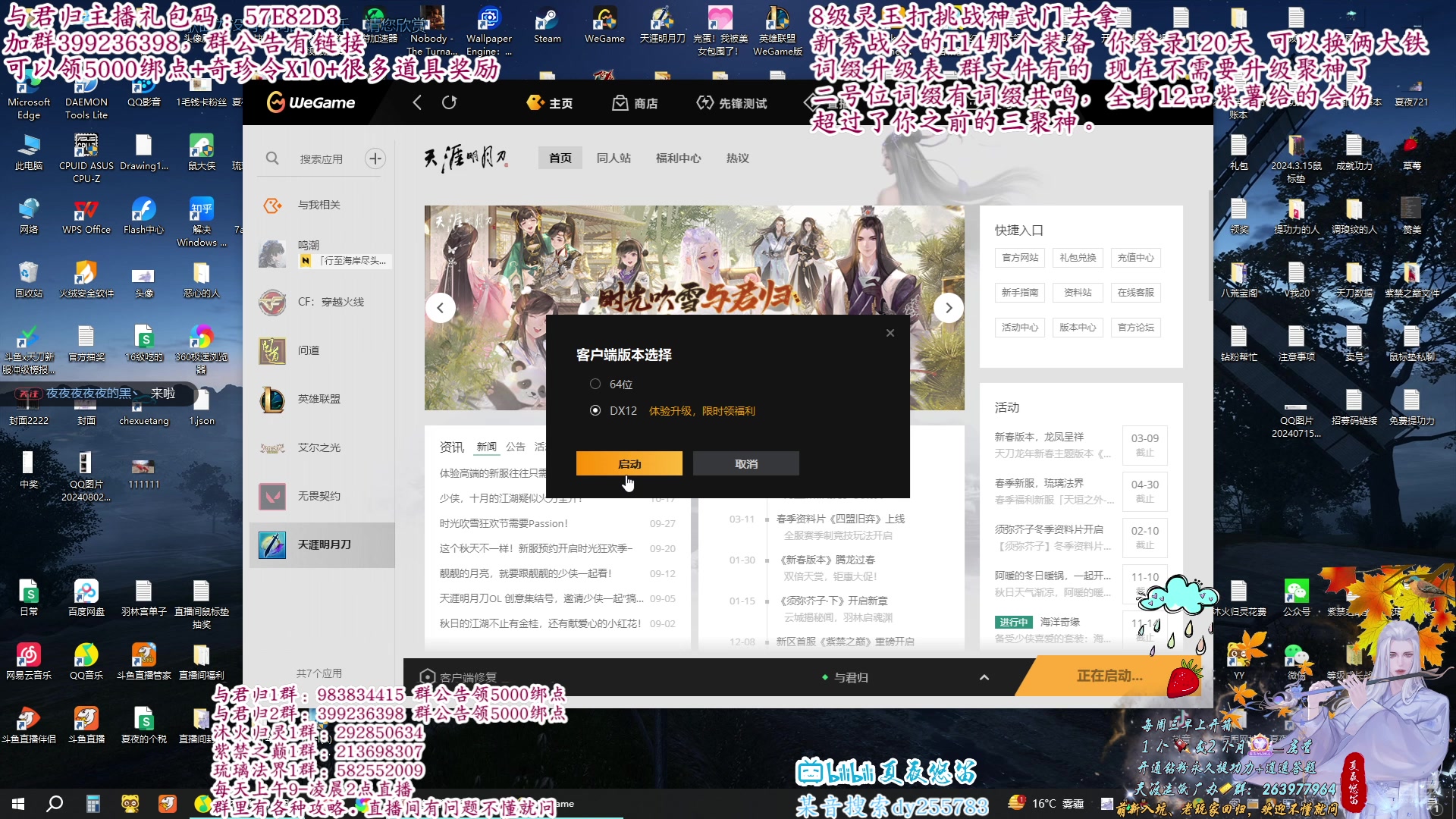Click the 礼包兑换 (Gift Redemption) icon
The width and height of the screenshot is (1456, 819).
tap(1078, 258)
